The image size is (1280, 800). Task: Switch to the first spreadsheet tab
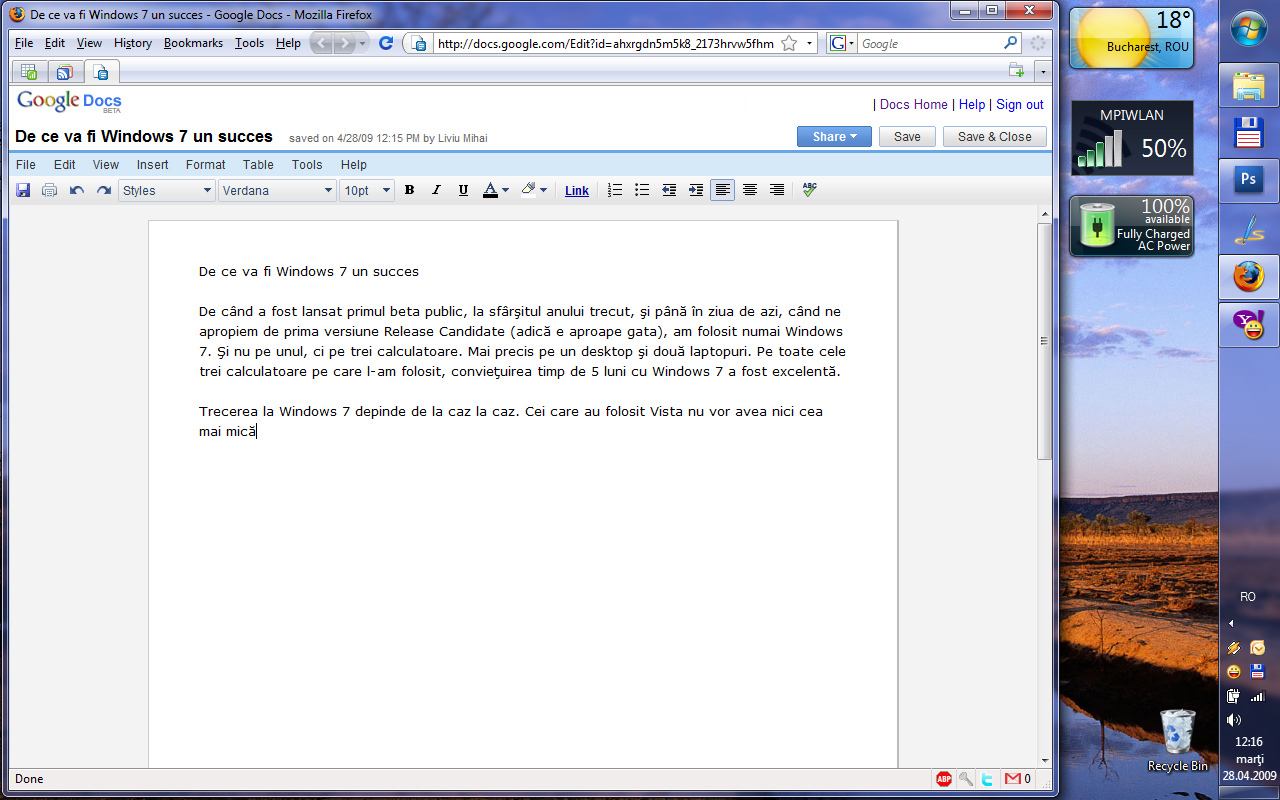(29, 72)
